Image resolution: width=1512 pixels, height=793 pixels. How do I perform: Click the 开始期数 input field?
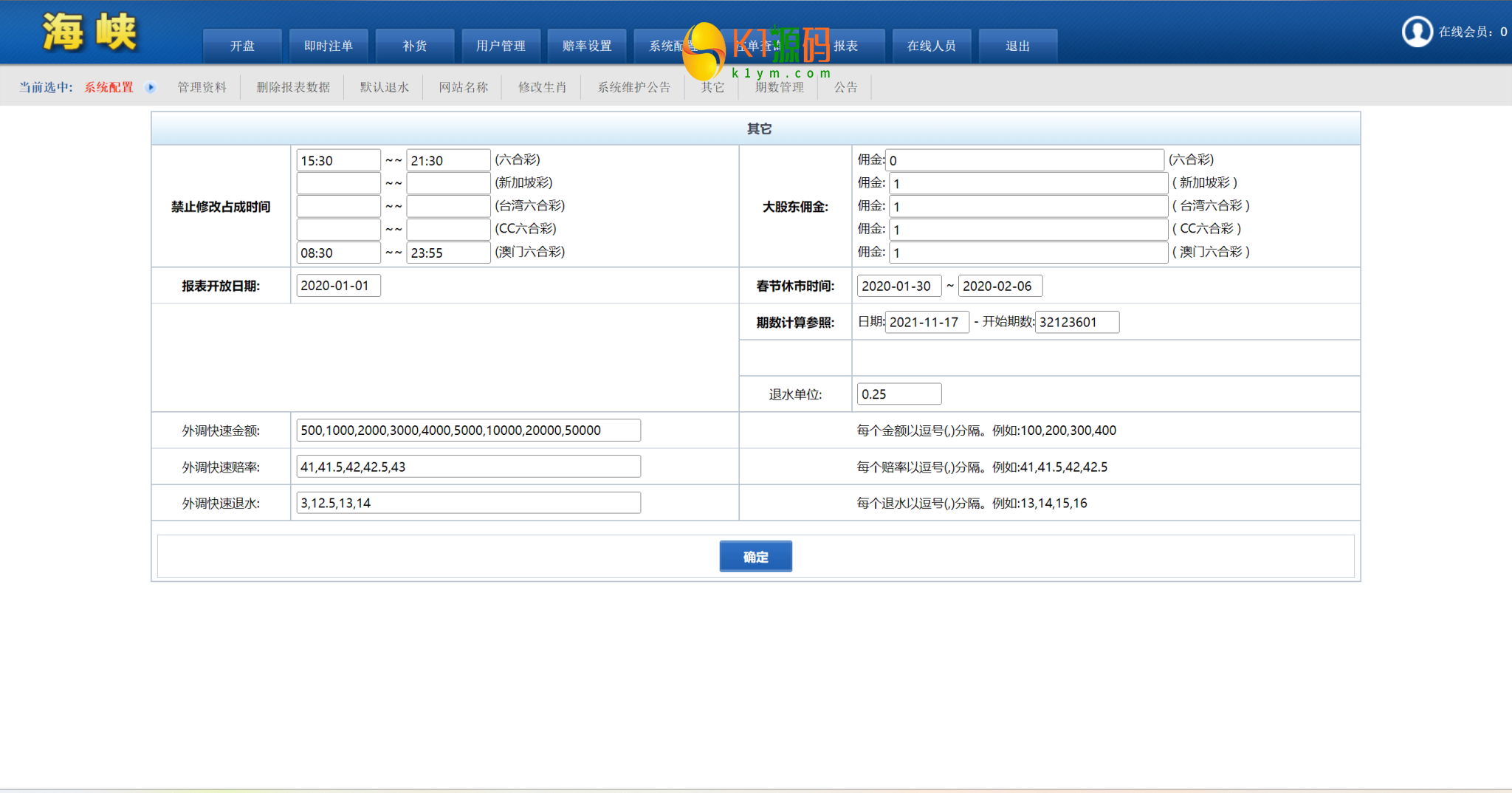tap(1077, 322)
